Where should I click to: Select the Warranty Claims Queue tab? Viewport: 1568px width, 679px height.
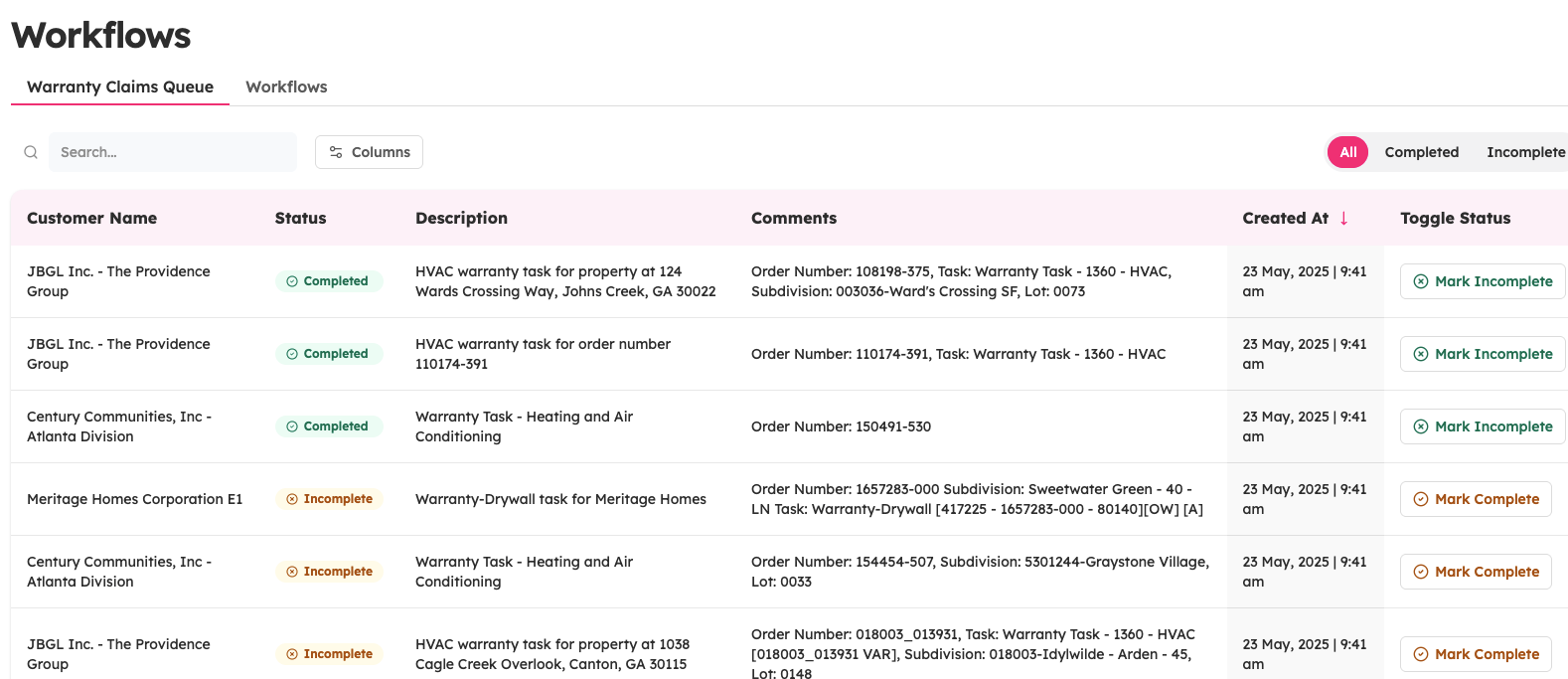120,86
